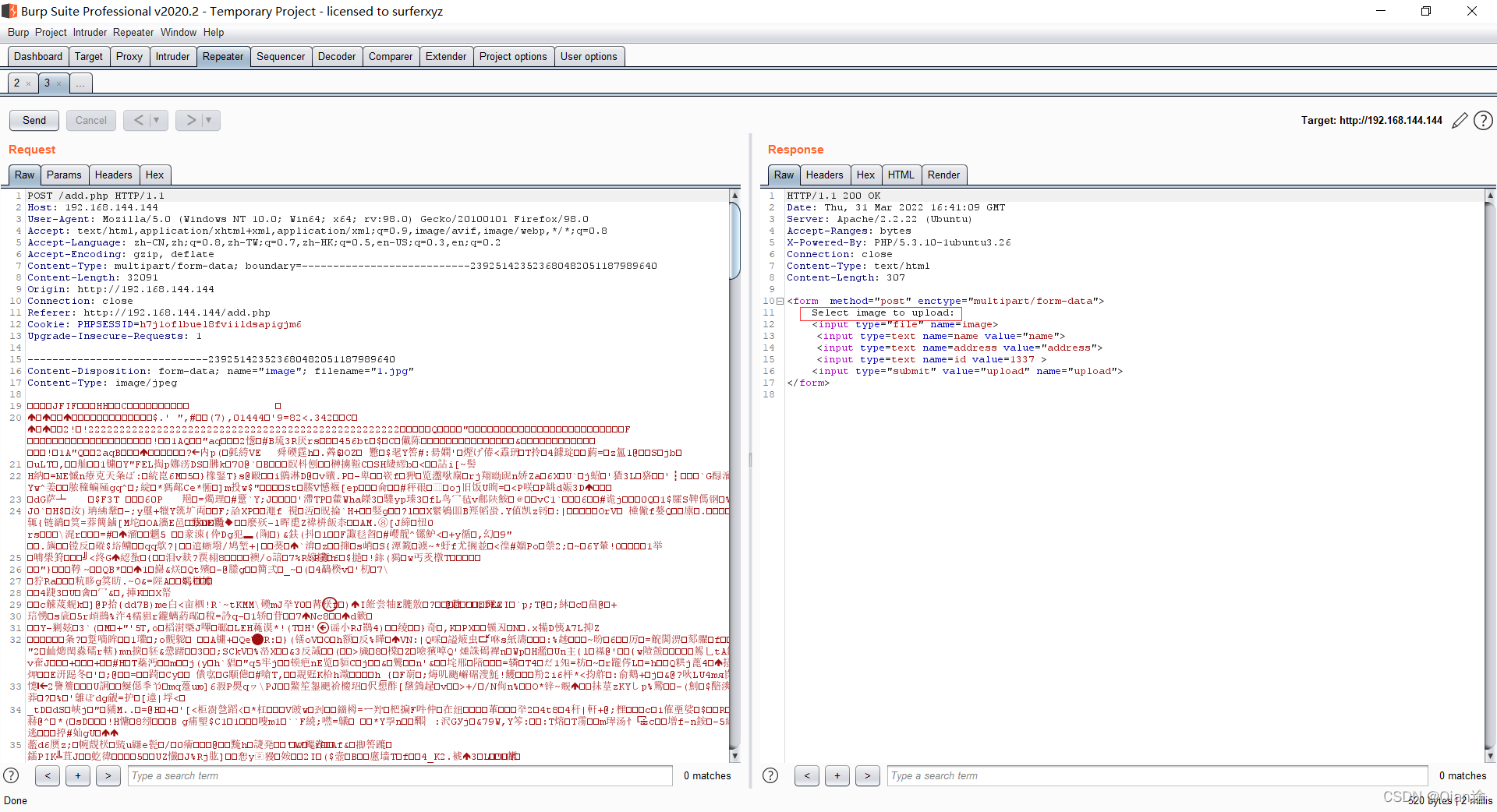Open the Repeater menu in menu bar
This screenshot has height=812, width=1497.
[x=133, y=32]
